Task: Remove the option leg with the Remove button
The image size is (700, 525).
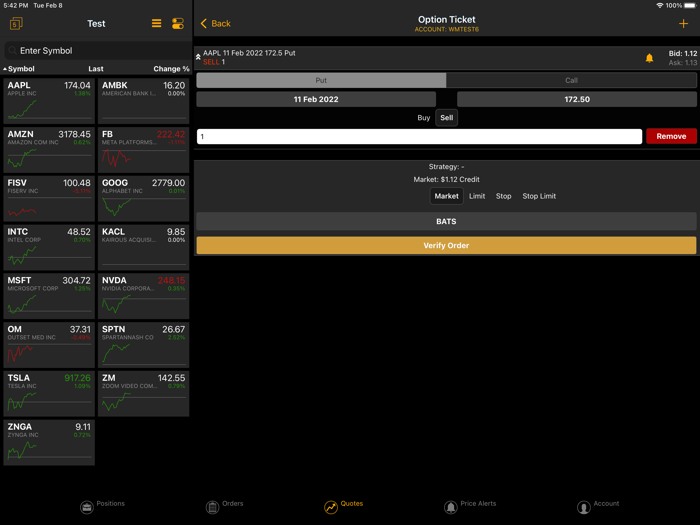Action: (671, 136)
